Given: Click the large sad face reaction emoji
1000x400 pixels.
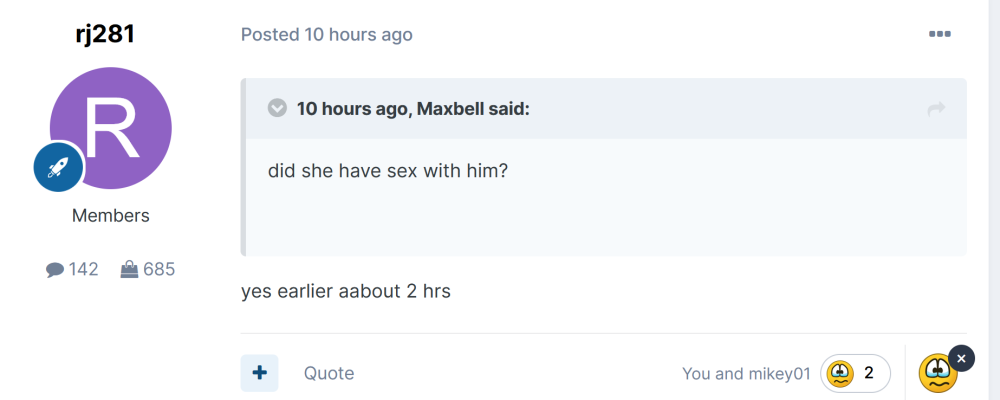Looking at the screenshot, I should [937, 374].
